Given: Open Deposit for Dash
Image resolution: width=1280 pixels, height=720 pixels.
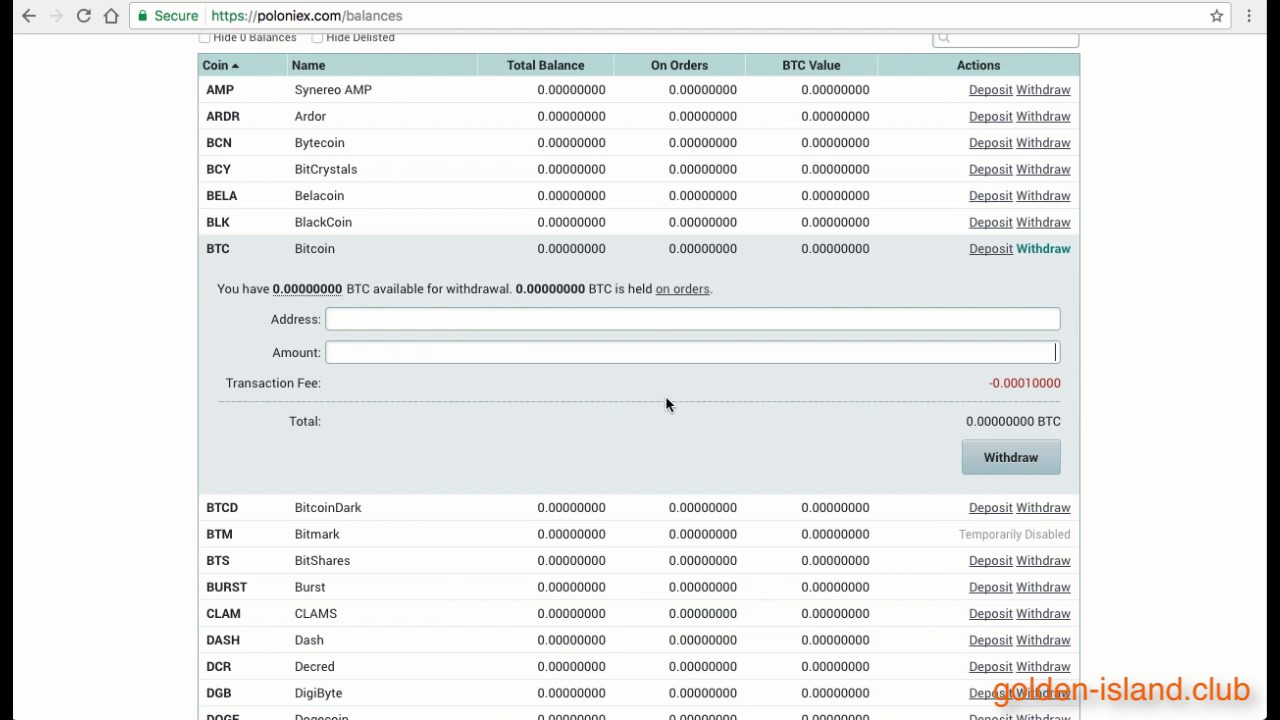Looking at the screenshot, I should [991, 640].
